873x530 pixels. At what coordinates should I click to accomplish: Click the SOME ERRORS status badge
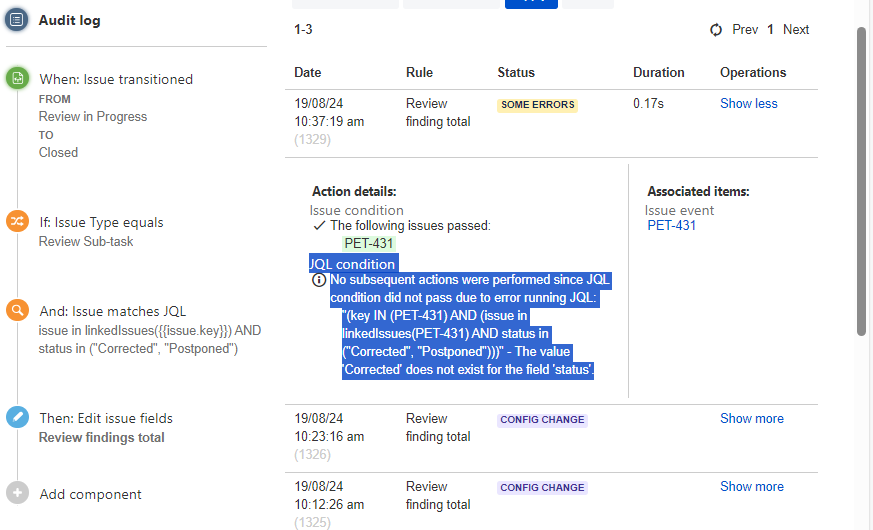(x=537, y=105)
